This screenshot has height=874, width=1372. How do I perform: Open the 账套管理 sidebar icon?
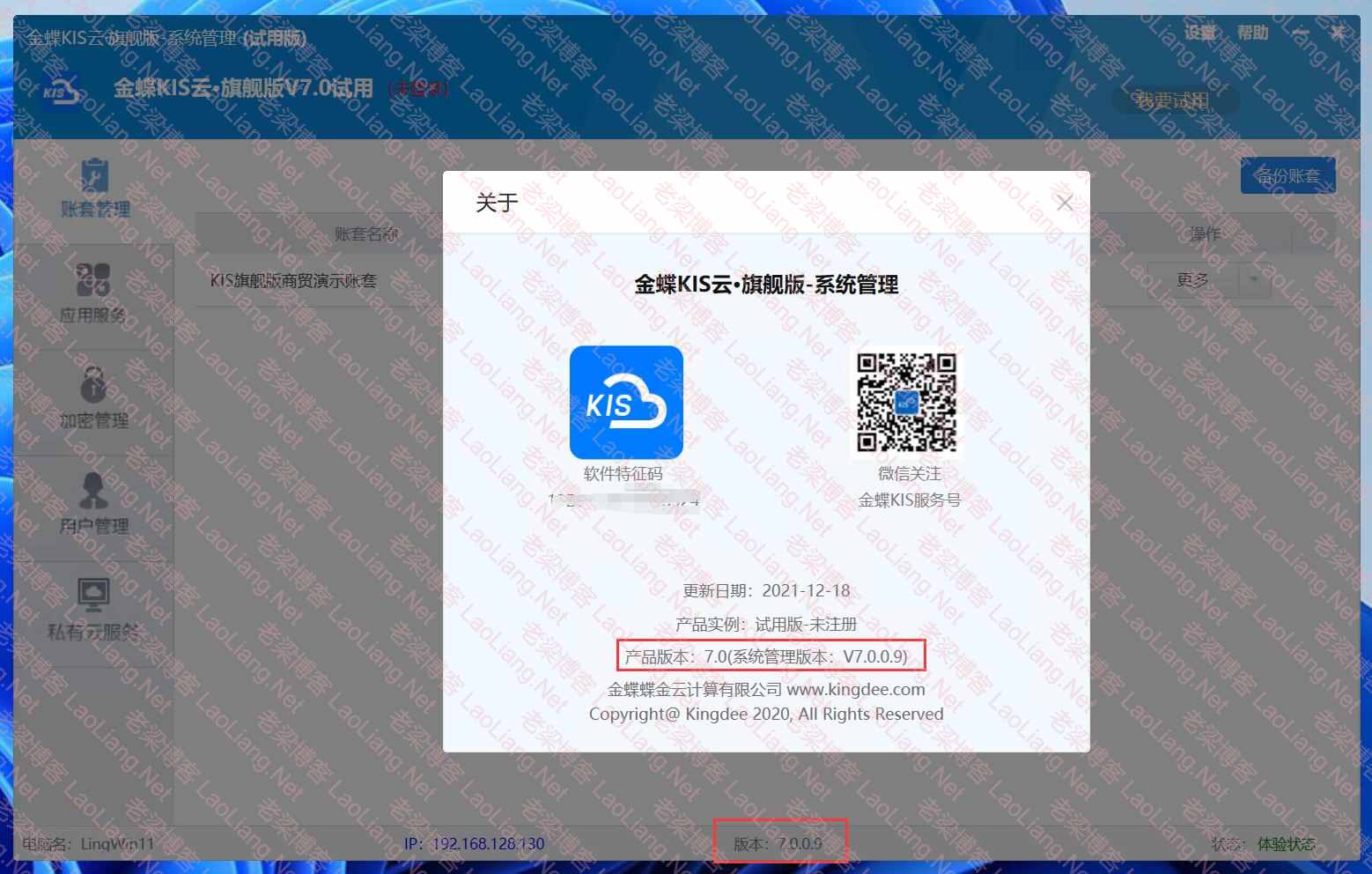pyautogui.click(x=94, y=175)
